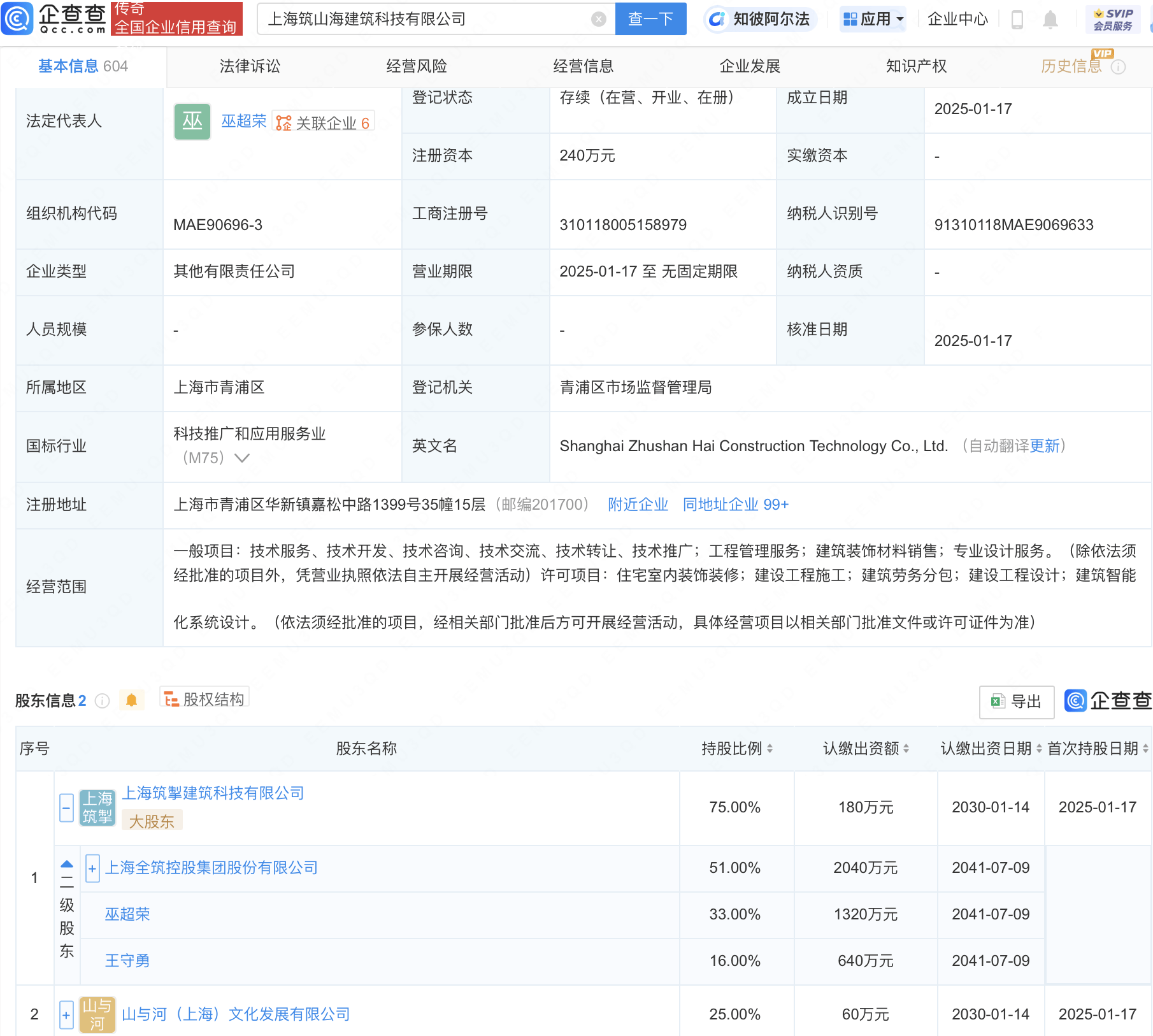Switch to 法律诉讼 tab

click(x=250, y=66)
